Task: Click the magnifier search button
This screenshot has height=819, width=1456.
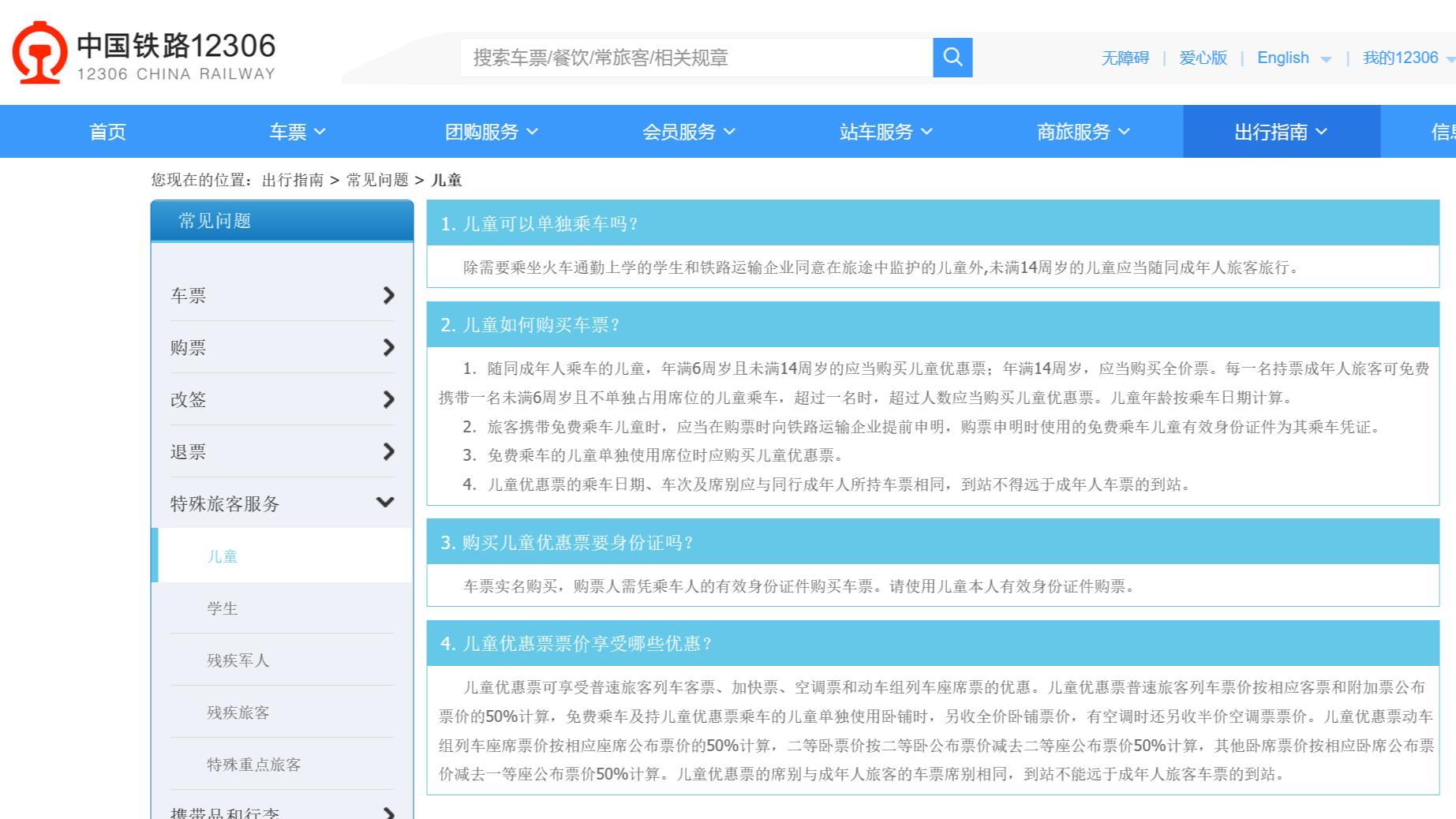Action: 952,58
